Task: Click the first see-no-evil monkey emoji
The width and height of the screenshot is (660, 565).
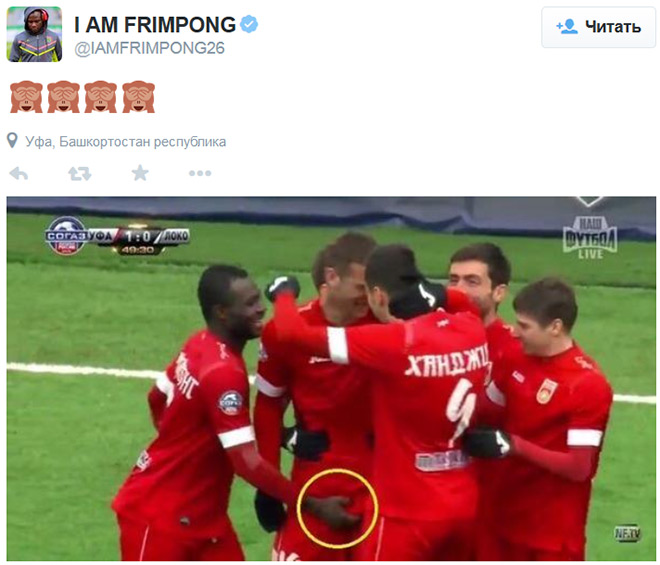Action: [x=26, y=97]
